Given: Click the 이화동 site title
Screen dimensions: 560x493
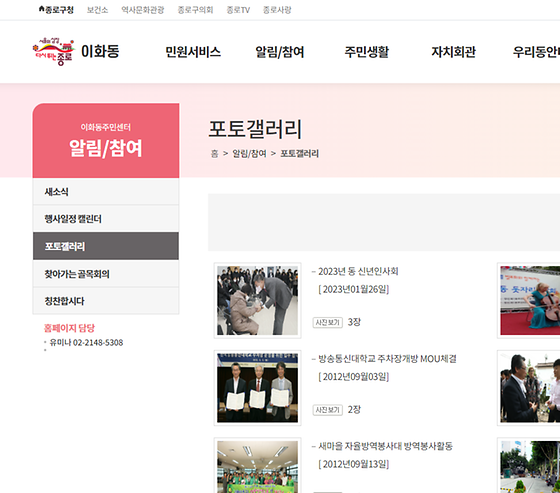Looking at the screenshot, I should (x=100, y=51).
